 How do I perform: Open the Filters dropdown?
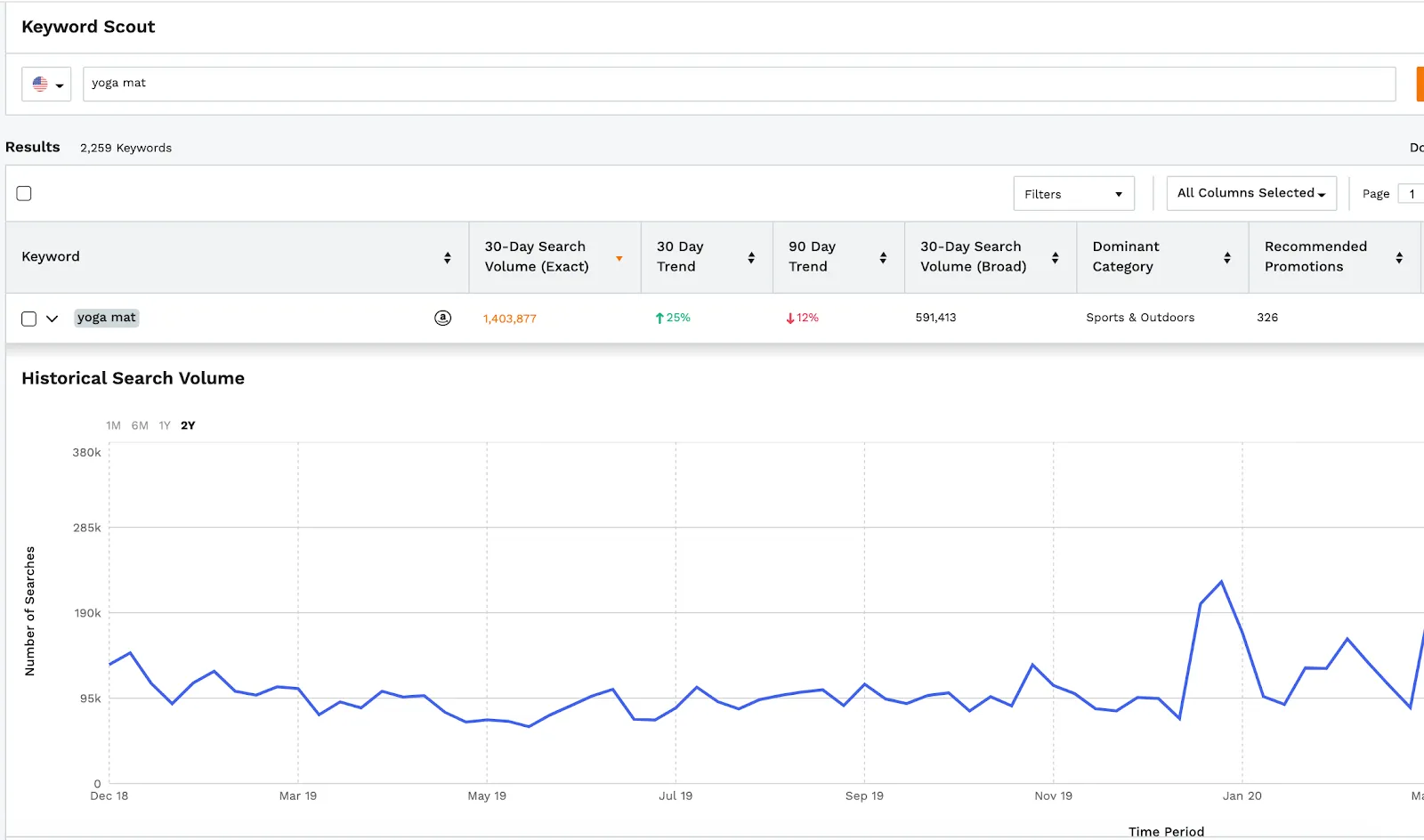1073,194
